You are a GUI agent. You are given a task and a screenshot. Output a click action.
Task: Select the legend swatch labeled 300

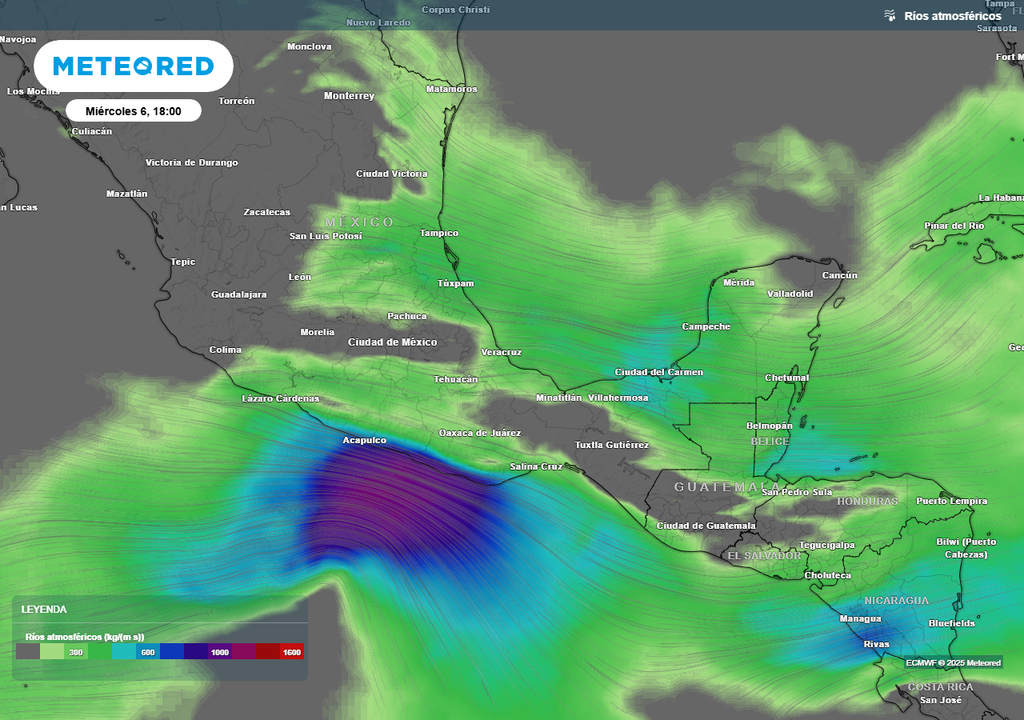tap(75, 652)
